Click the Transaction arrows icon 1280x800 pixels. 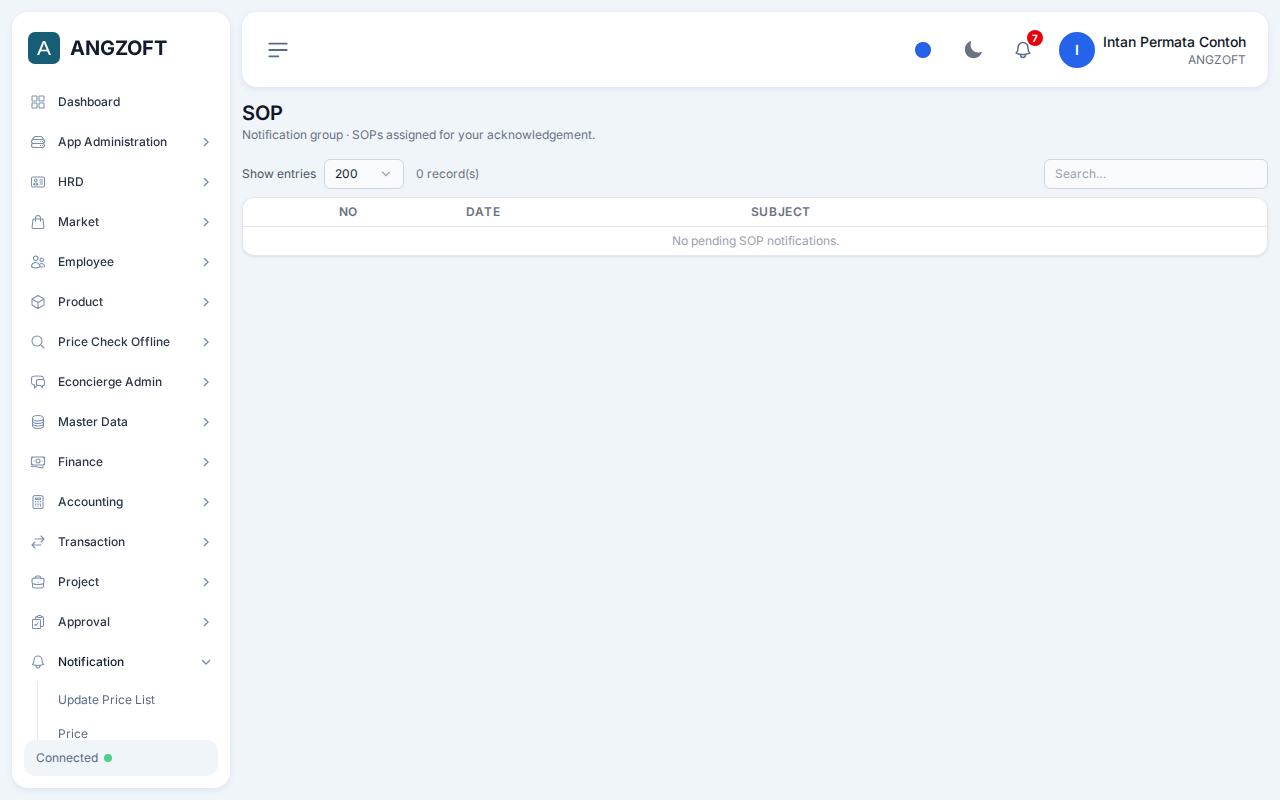[38, 542]
